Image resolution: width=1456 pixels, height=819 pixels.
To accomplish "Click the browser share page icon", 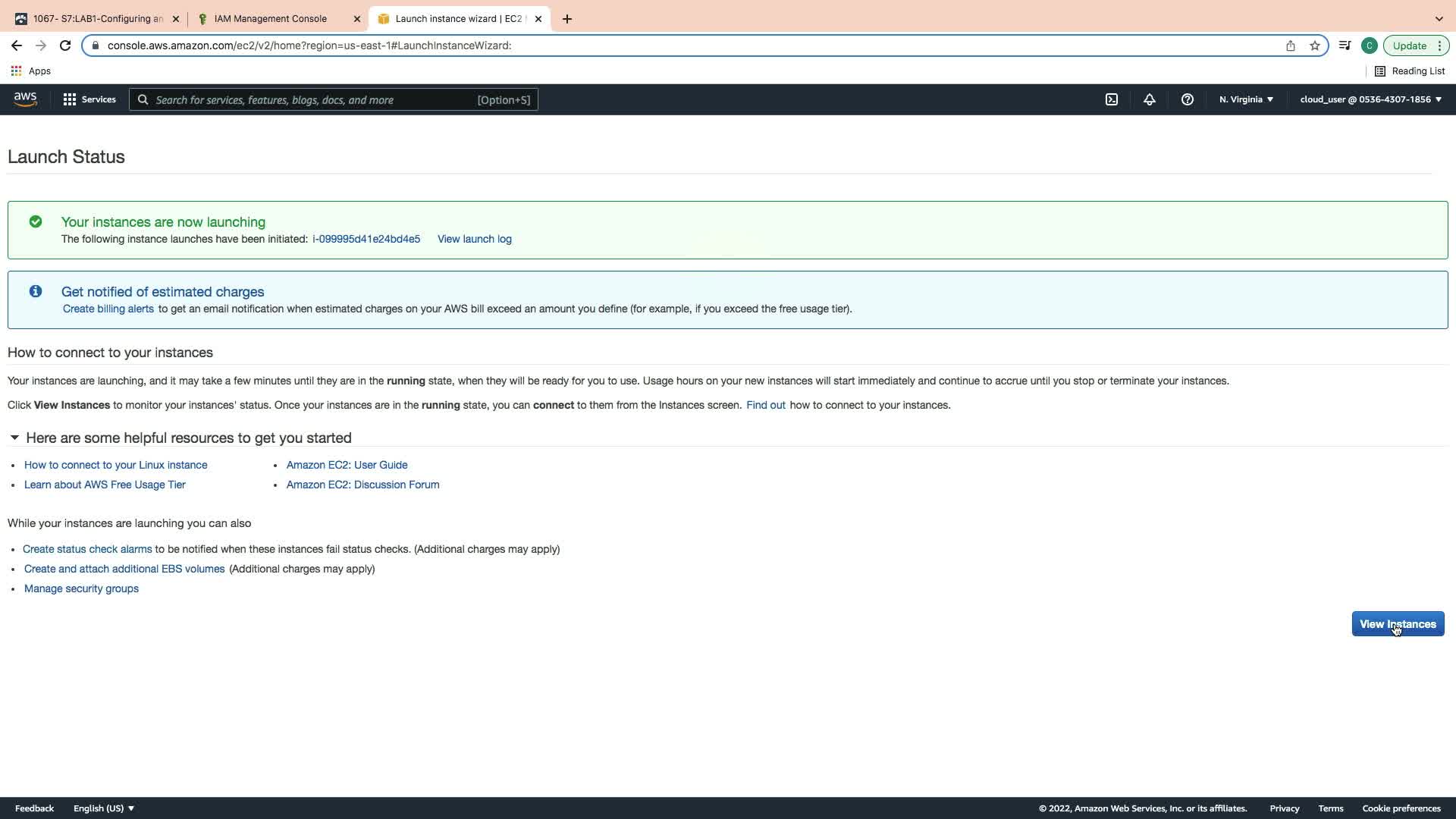I will 1291,45.
